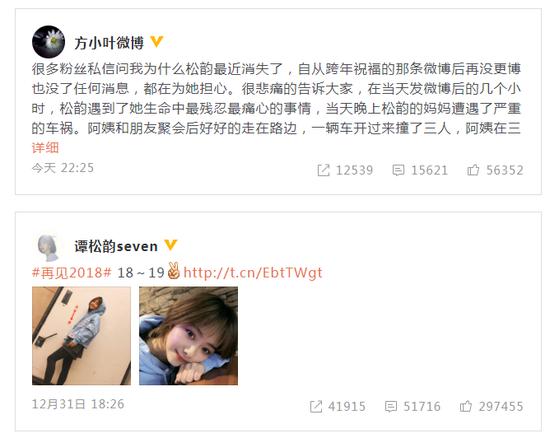Image resolution: width=550 pixels, height=438 pixels.
Task: Open comments on post with 51716 comments
Action: coord(412,407)
